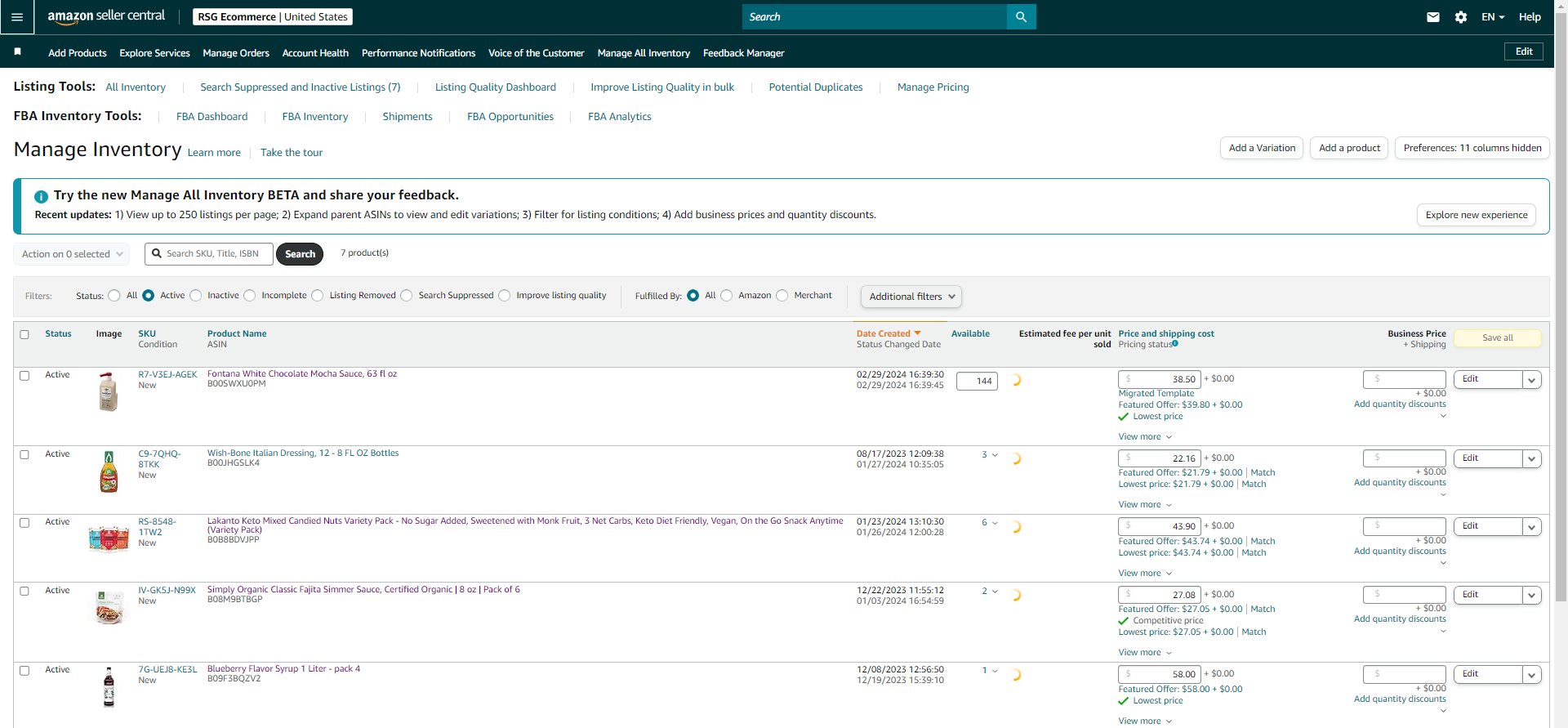Click Add quantity discounts for Blueberry Syrup row
This screenshot has height=728, width=1568.
1400,699
